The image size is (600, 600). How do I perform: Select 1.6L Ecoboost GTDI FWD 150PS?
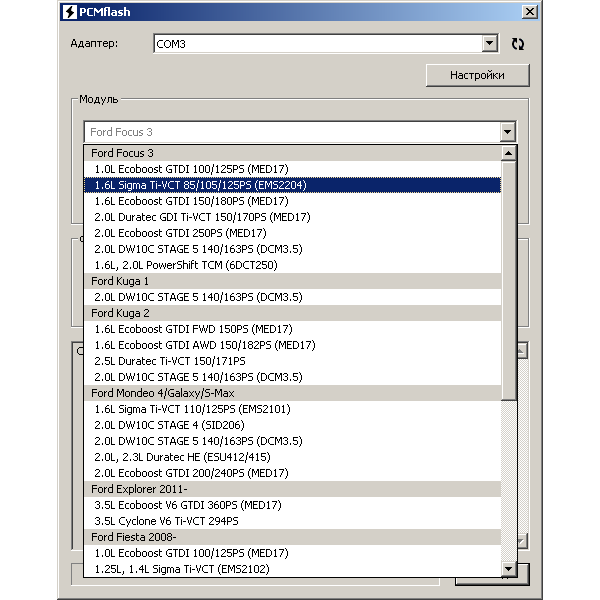coord(292,329)
